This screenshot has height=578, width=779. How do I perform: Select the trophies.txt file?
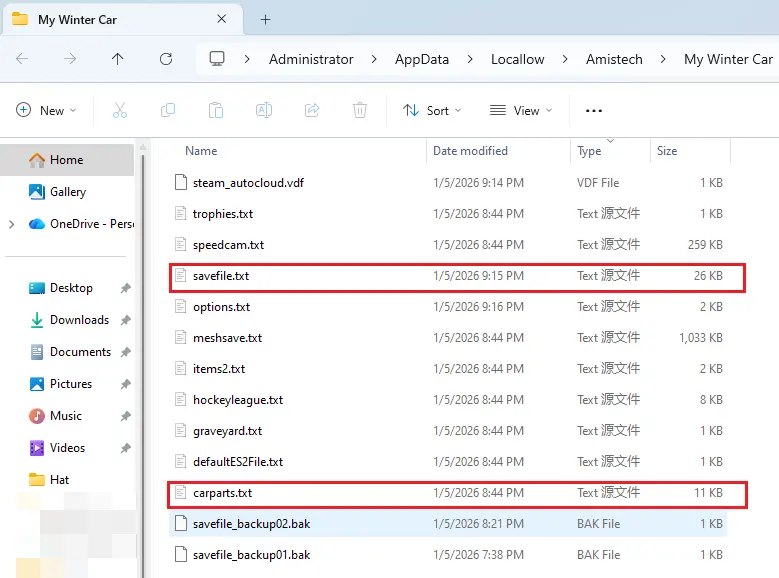tap(447, 214)
